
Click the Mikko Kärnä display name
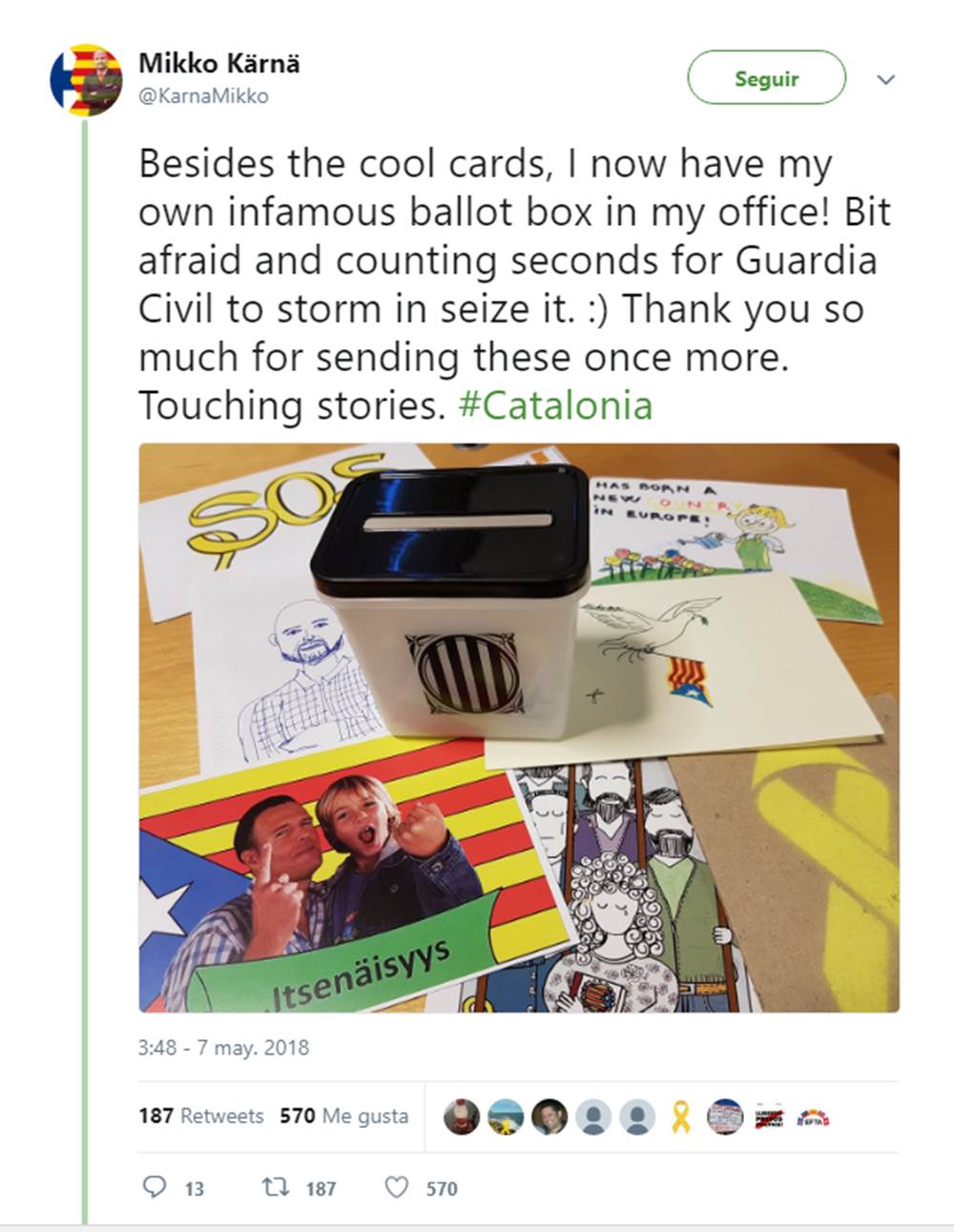(219, 63)
